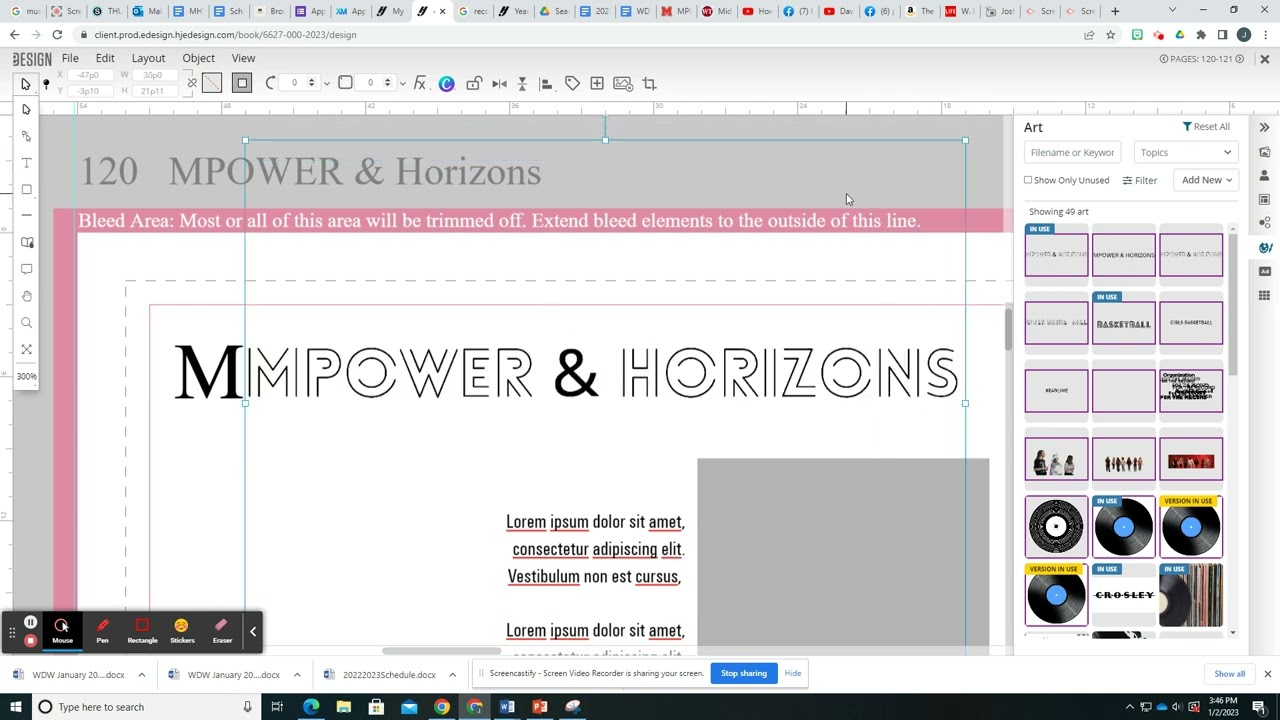Open PAGES: 120-121 page selector
Viewport: 1280px width, 720px height.
tap(1201, 59)
